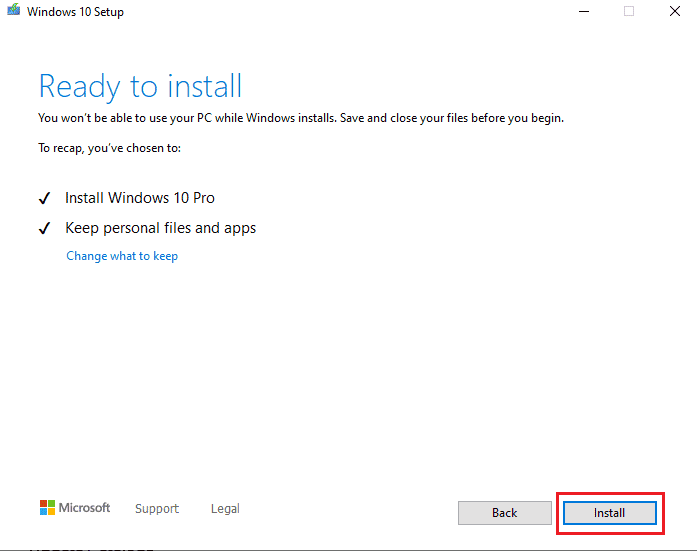
Task: Click the Install button
Action: pos(609,513)
